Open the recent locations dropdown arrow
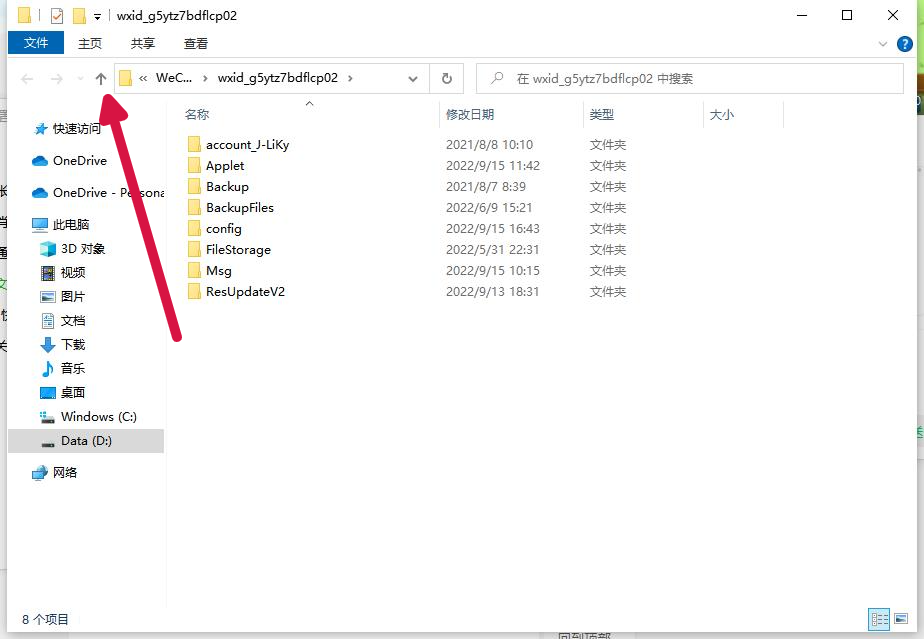This screenshot has height=639, width=924. 80,78
